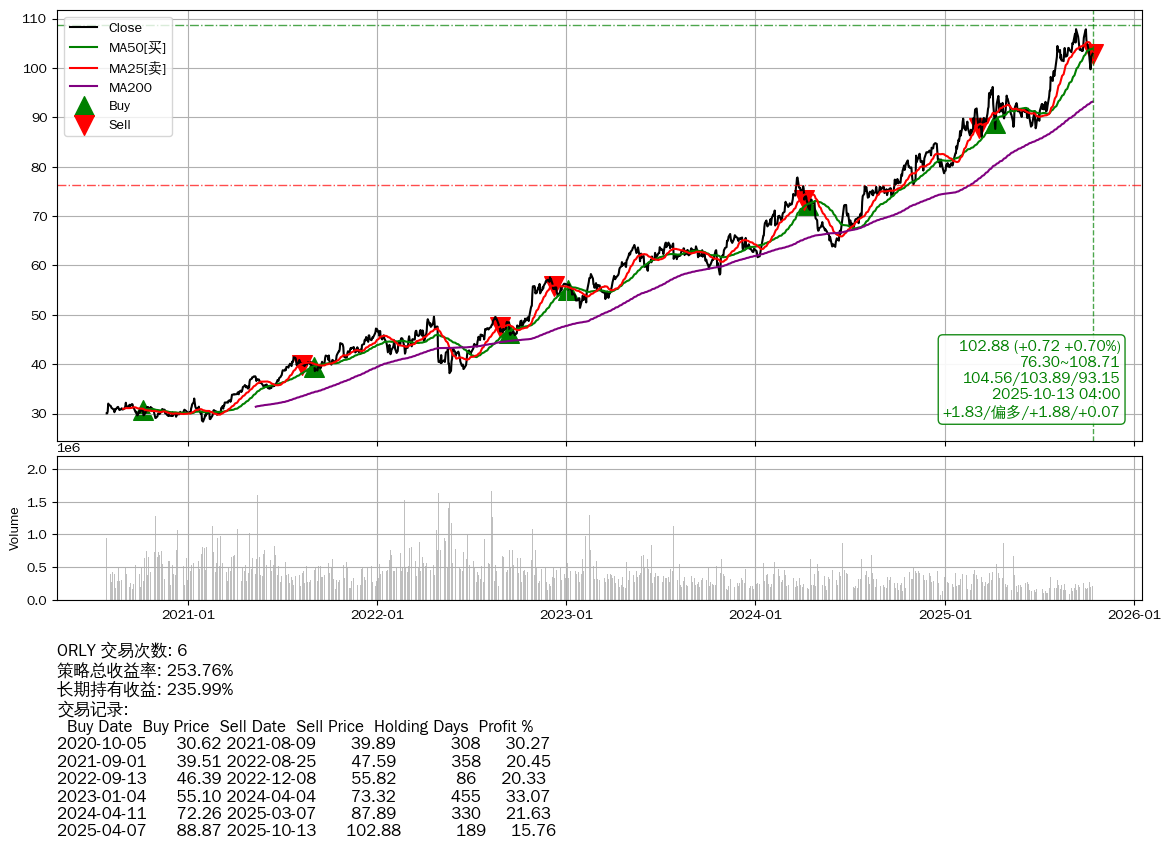Click the green Buy marker near 72 in 2024

[x=807, y=205]
